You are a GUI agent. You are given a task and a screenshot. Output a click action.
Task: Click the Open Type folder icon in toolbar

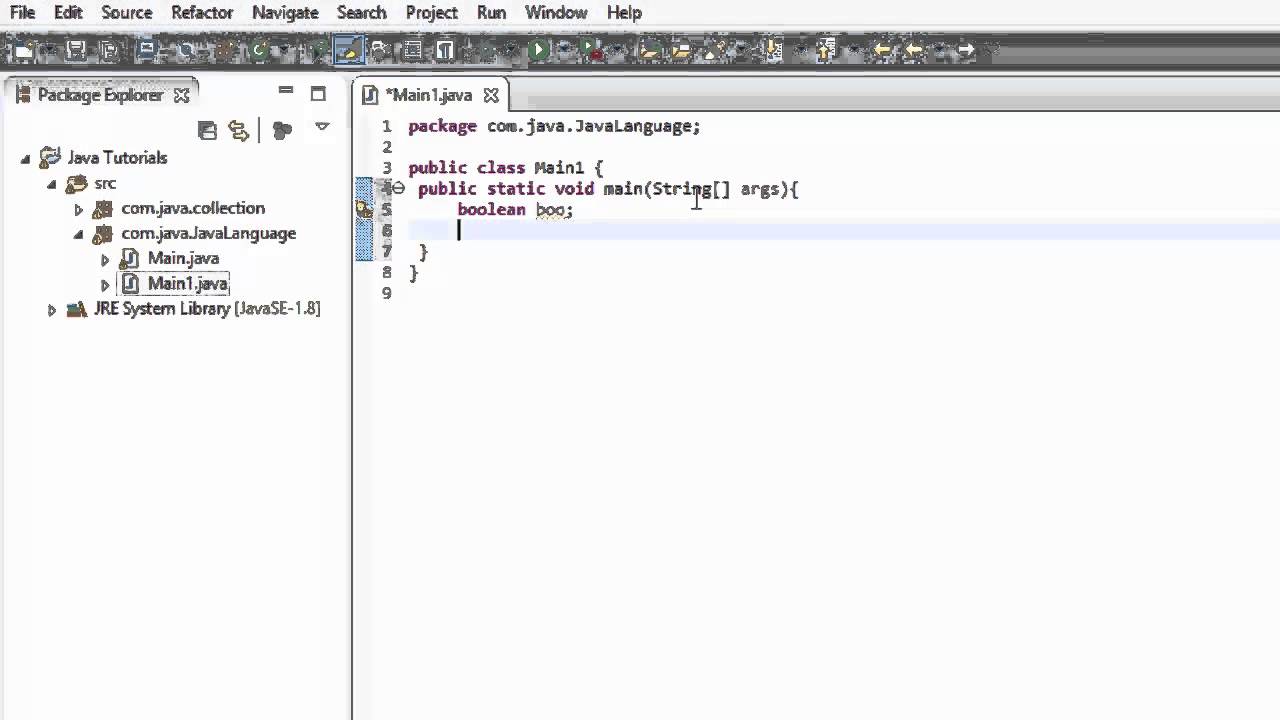[x=650, y=49]
